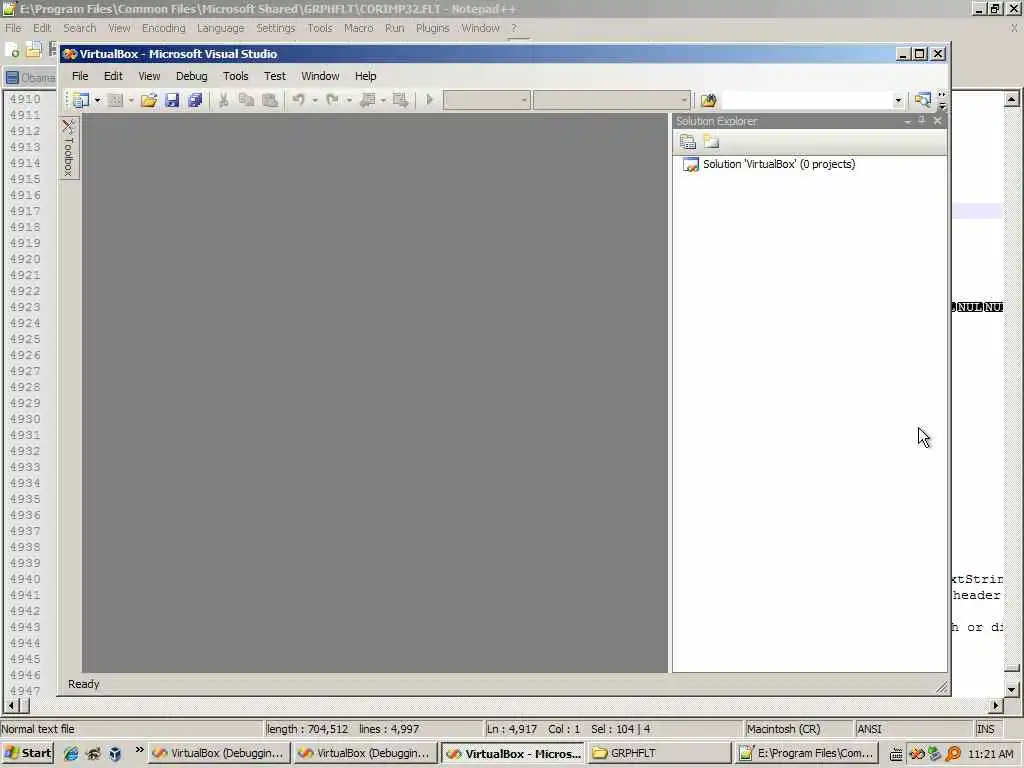
Task: Expand the Navigate Backward dropdown arrow
Action: pos(383,100)
